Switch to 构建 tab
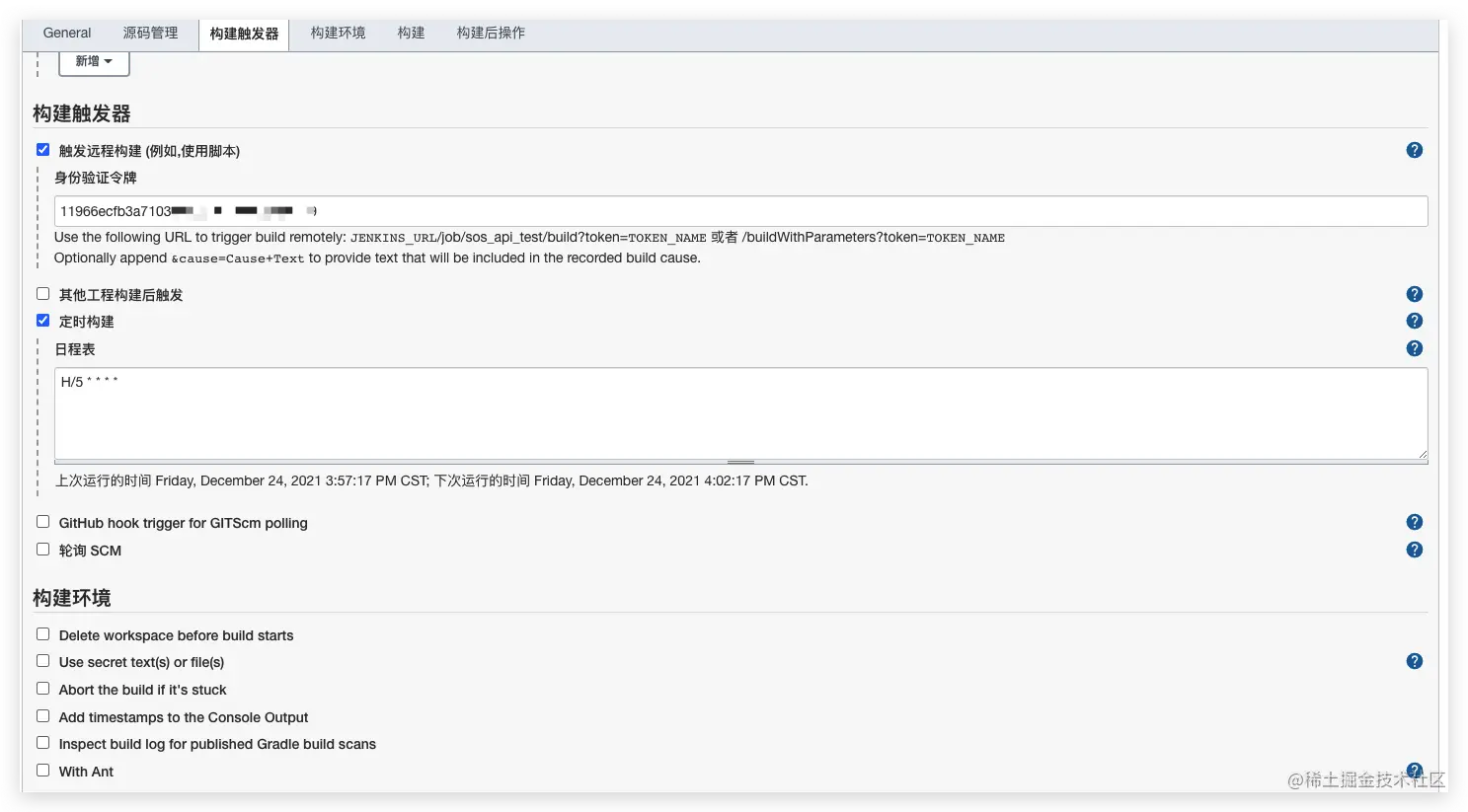 tap(411, 33)
